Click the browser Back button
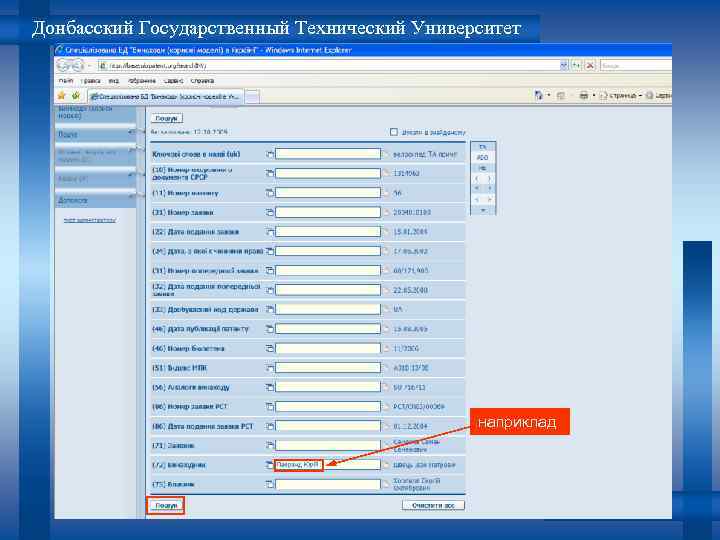The height and width of the screenshot is (540, 720). pyautogui.click(x=64, y=65)
